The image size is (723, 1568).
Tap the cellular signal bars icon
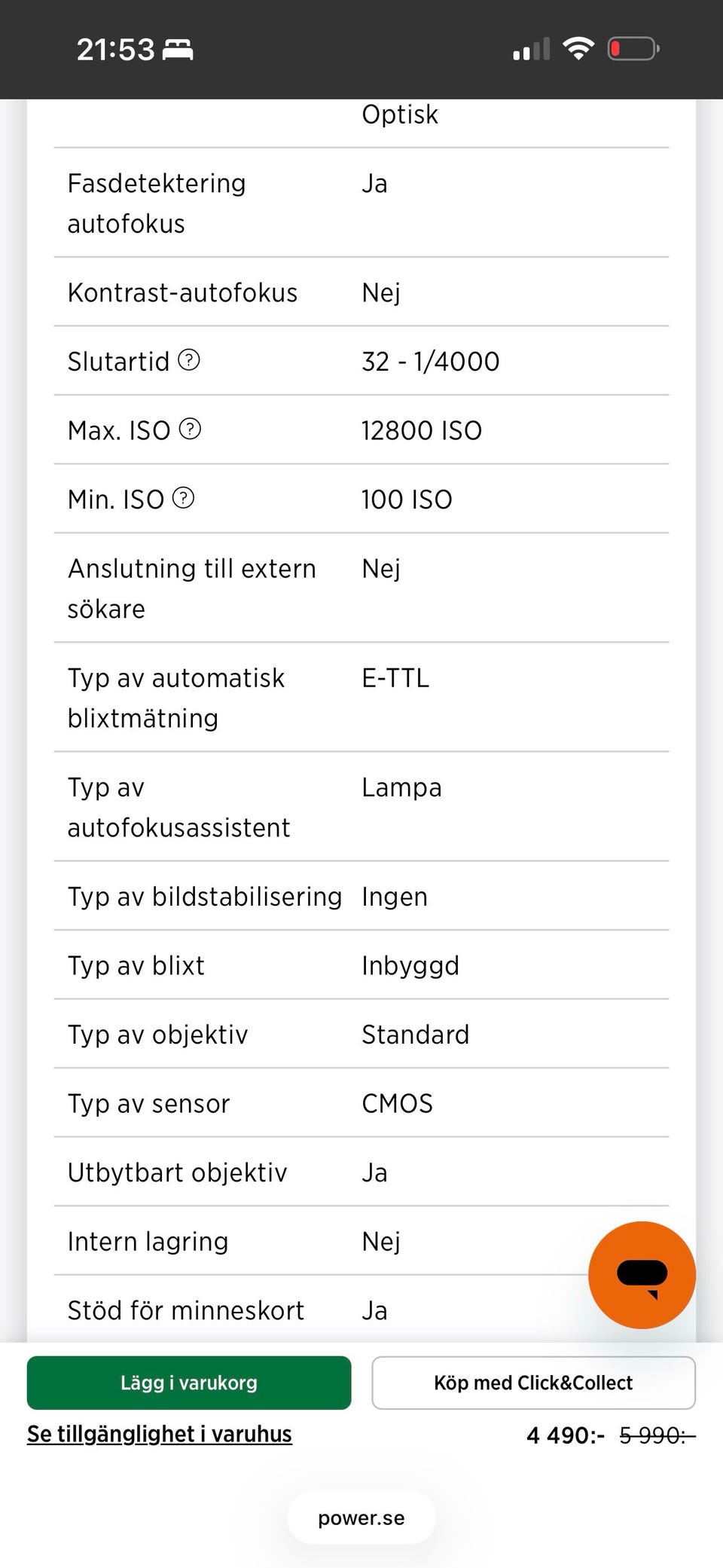531,50
